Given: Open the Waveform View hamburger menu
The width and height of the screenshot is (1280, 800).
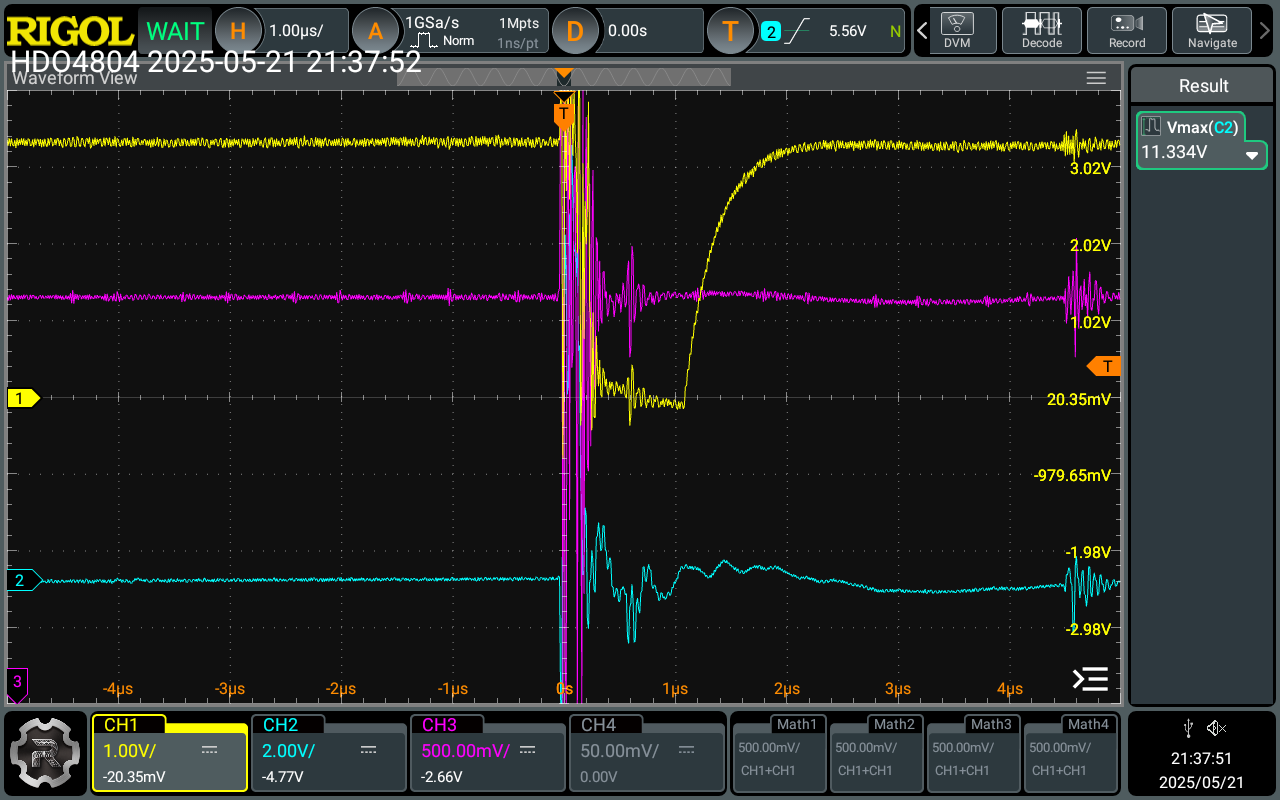Looking at the screenshot, I should coord(1096,78).
